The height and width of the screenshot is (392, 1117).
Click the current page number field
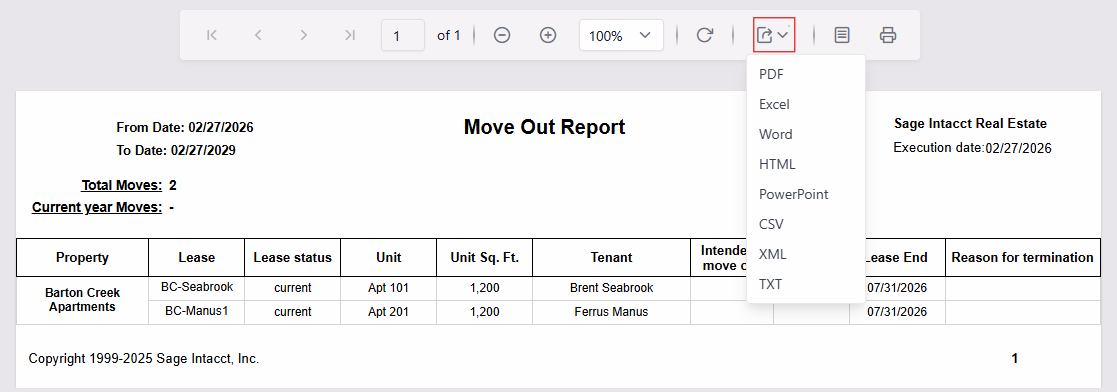(x=403, y=35)
